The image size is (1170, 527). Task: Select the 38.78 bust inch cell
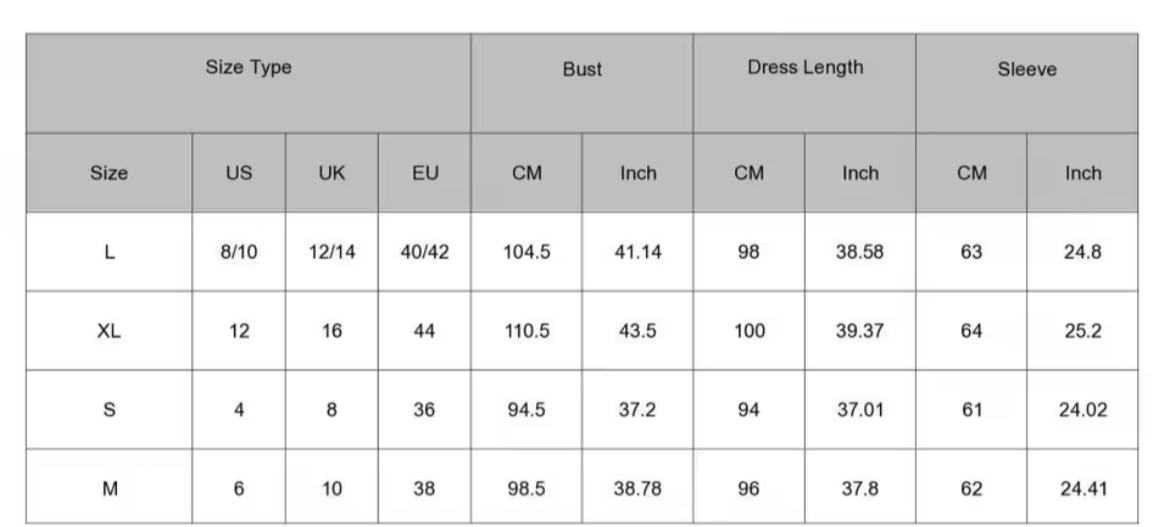coord(638,489)
